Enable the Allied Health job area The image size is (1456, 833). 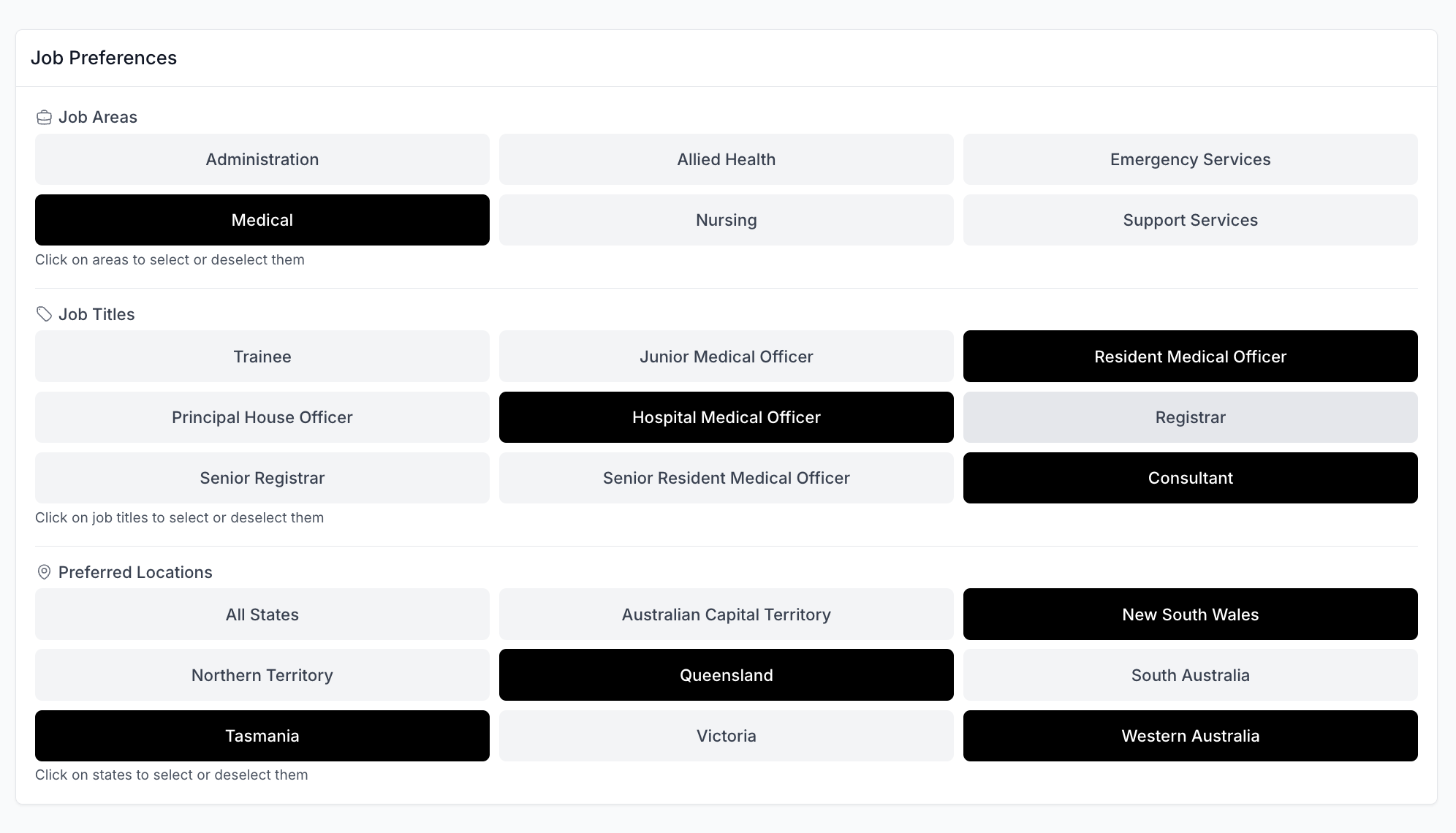726,159
